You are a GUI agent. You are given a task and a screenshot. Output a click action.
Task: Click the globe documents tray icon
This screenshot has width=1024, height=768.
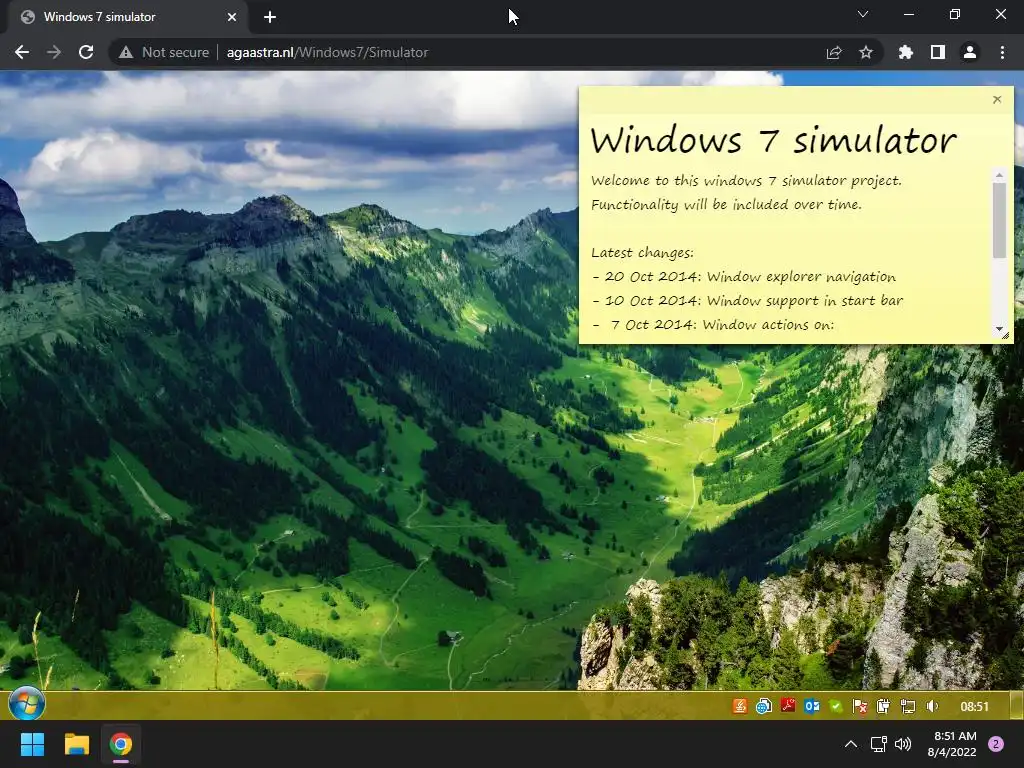(764, 706)
